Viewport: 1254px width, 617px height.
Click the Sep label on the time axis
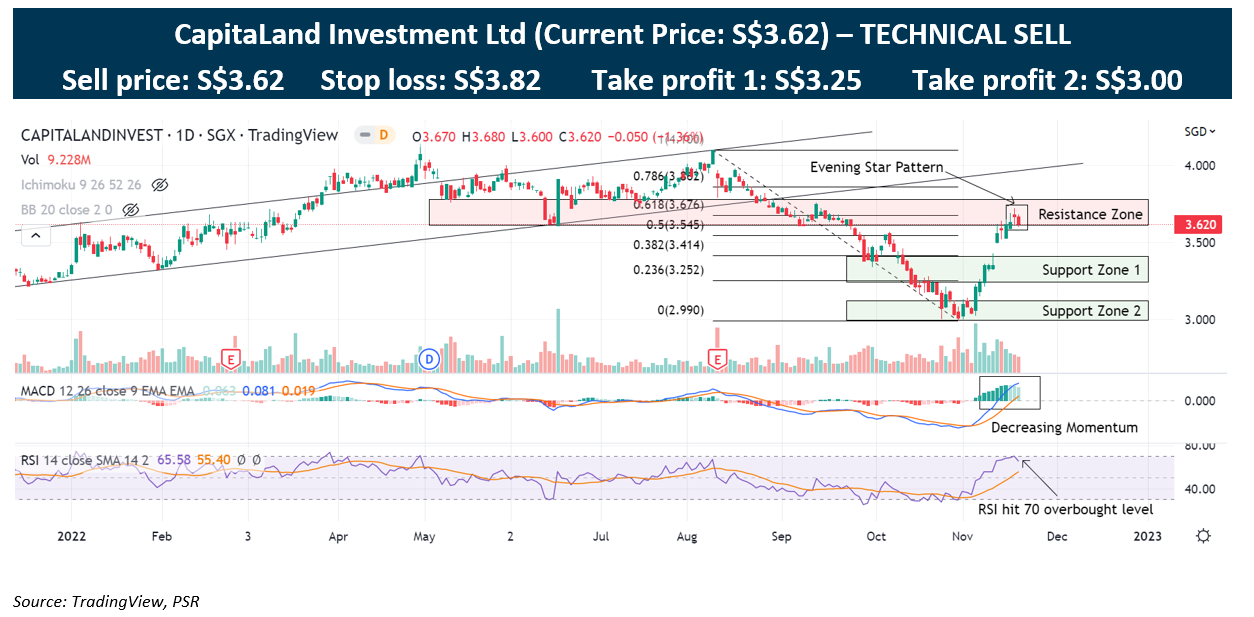coord(782,536)
